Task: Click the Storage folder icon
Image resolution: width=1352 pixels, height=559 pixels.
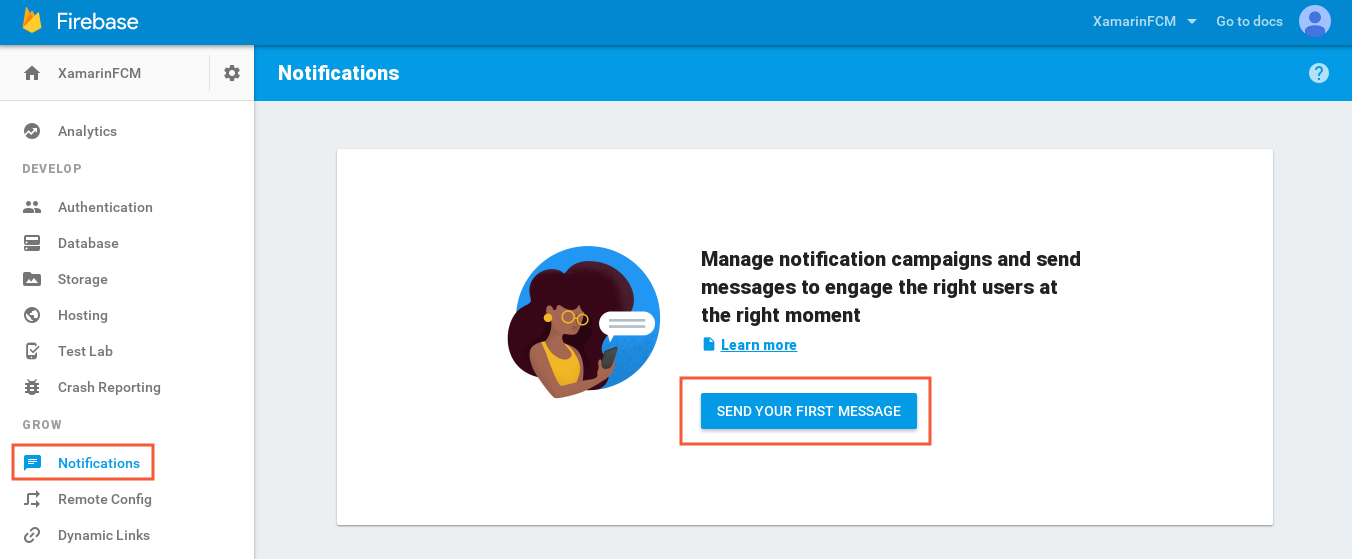Action: 32,279
